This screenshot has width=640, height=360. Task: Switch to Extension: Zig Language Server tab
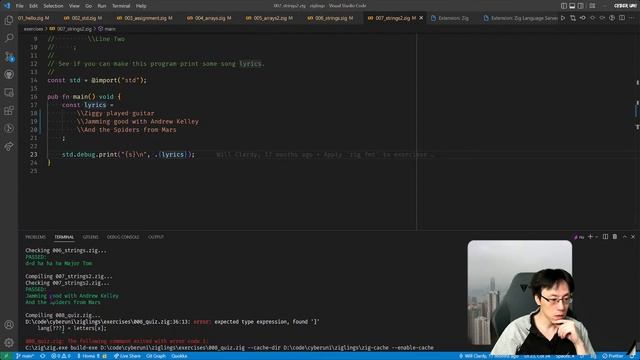[x=519, y=18]
